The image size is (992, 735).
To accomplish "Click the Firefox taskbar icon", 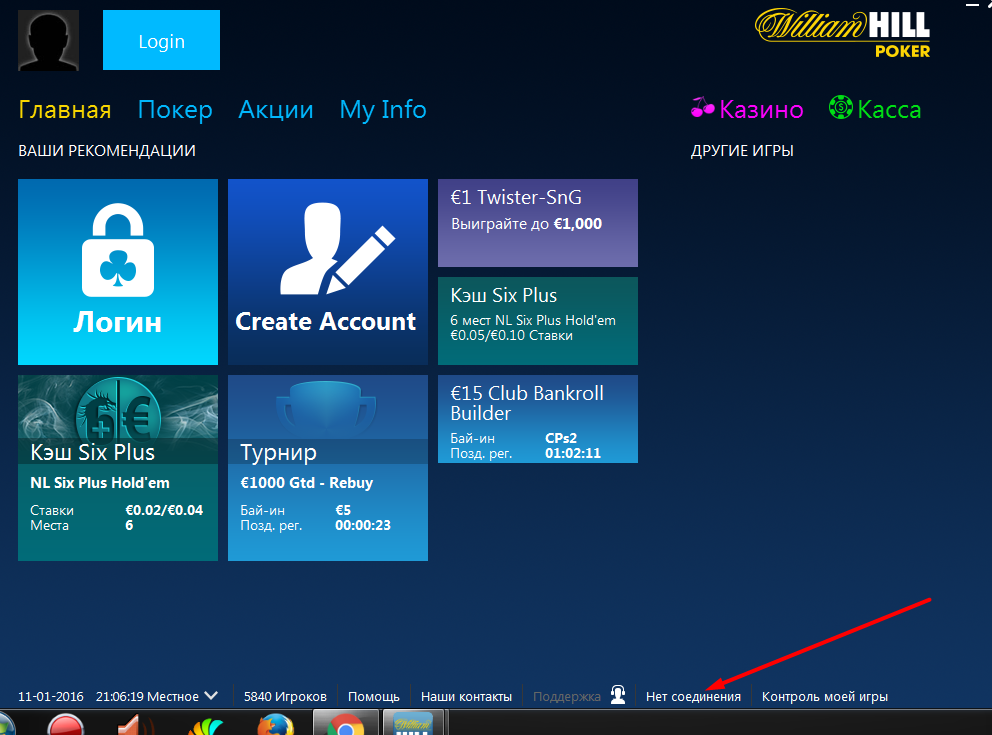I will [276, 724].
